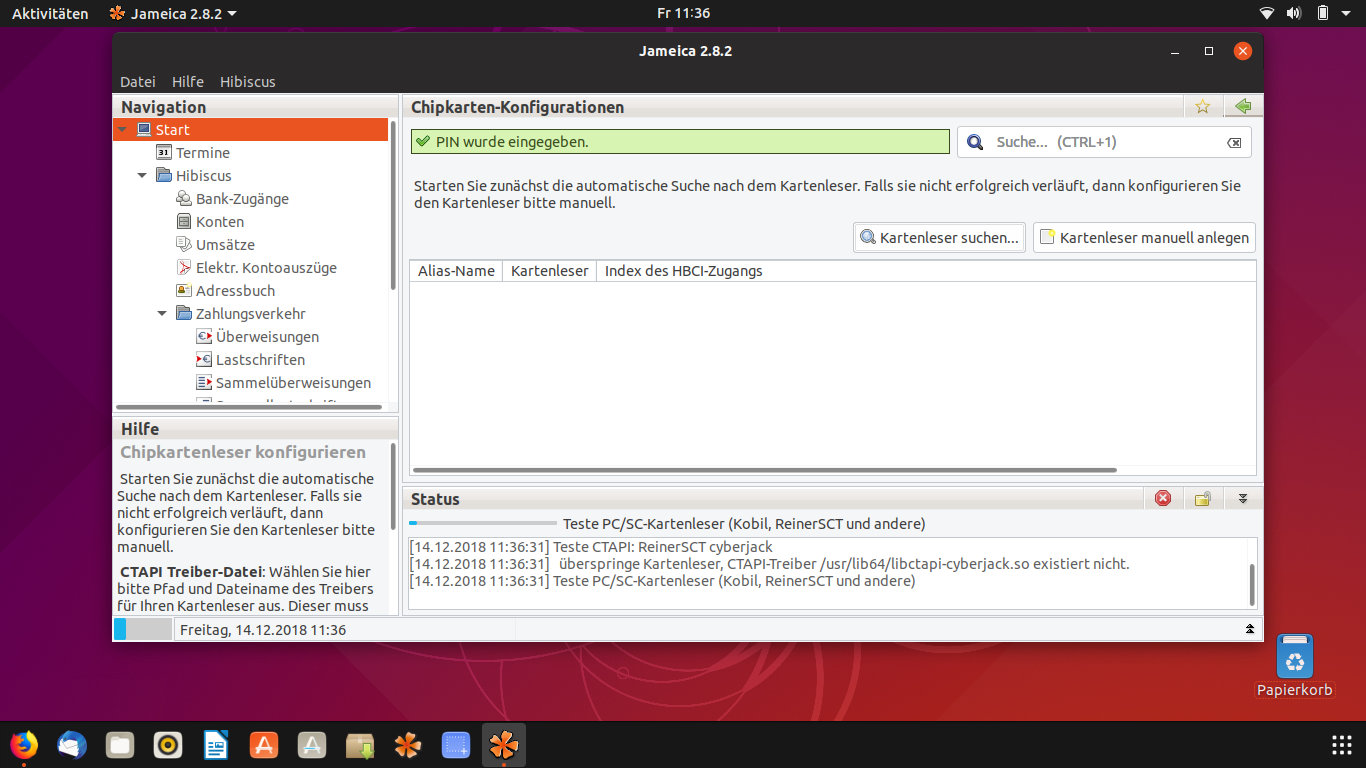Open the Files manager from the dock
Viewport: 1366px width, 768px height.
click(120, 745)
